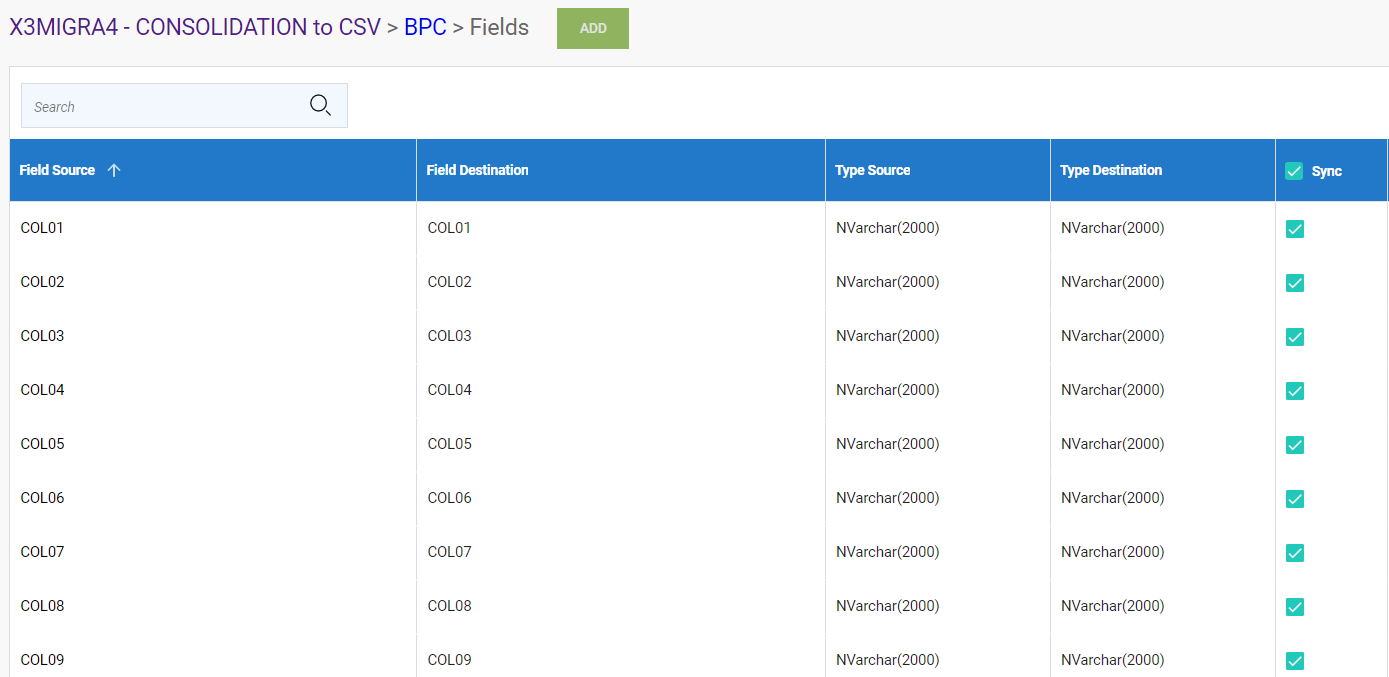Click Type Source NVarchar(2000) in COL08 row
Screen dimensions: 1389x677
coord(887,606)
